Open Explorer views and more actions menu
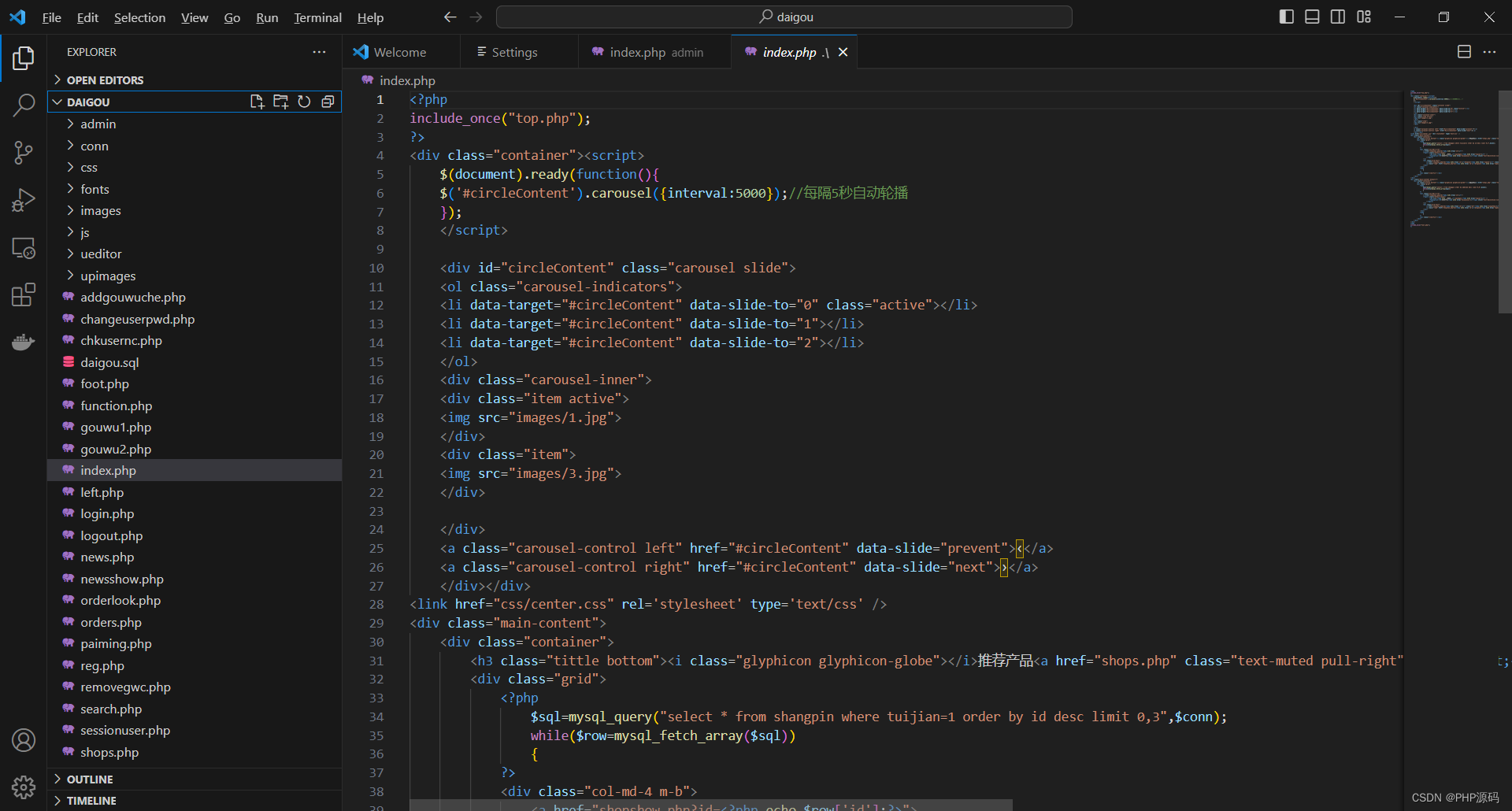Viewport: 1512px width, 811px height. point(319,52)
